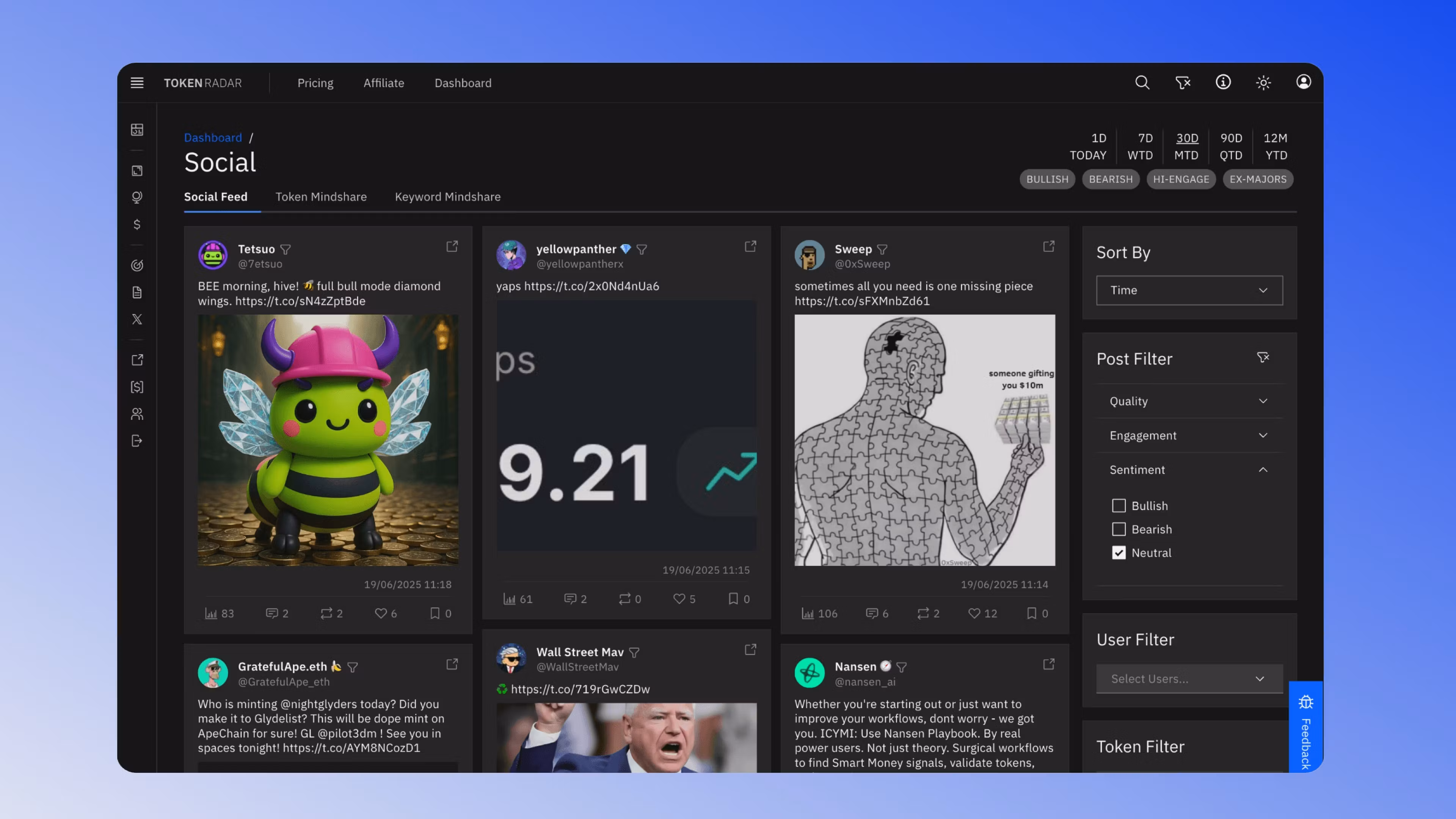Open Sweep's puzzle man image

tap(924, 440)
